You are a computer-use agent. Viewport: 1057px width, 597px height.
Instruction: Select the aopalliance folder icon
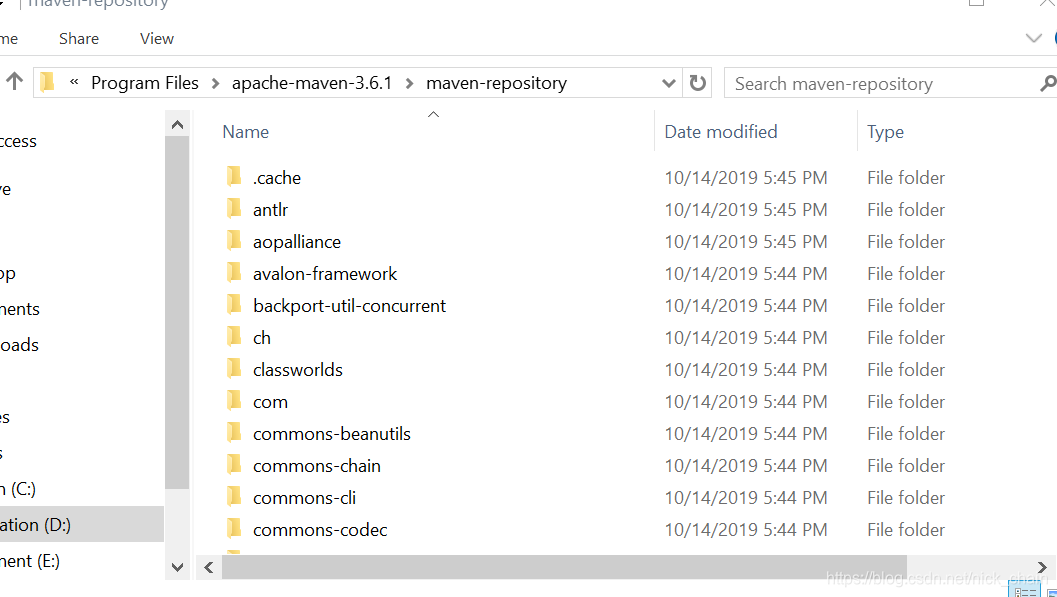coord(234,241)
